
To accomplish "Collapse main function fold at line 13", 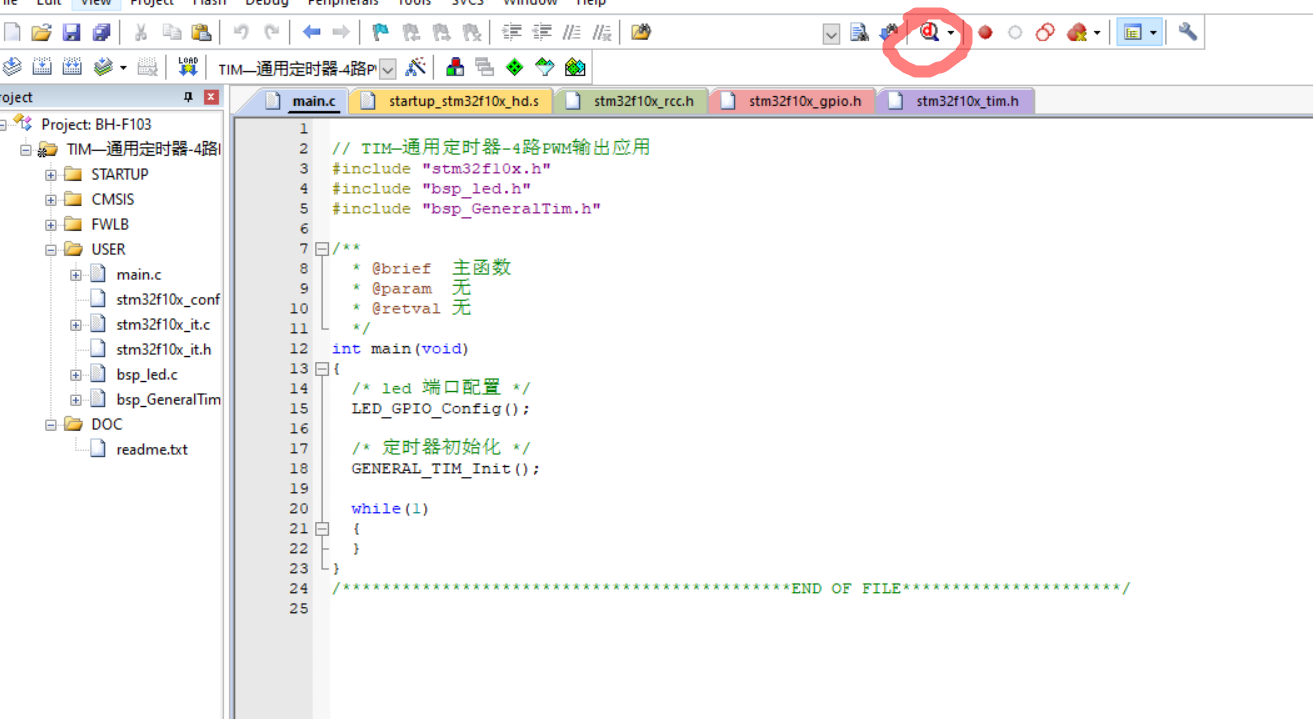I will [x=321, y=368].
